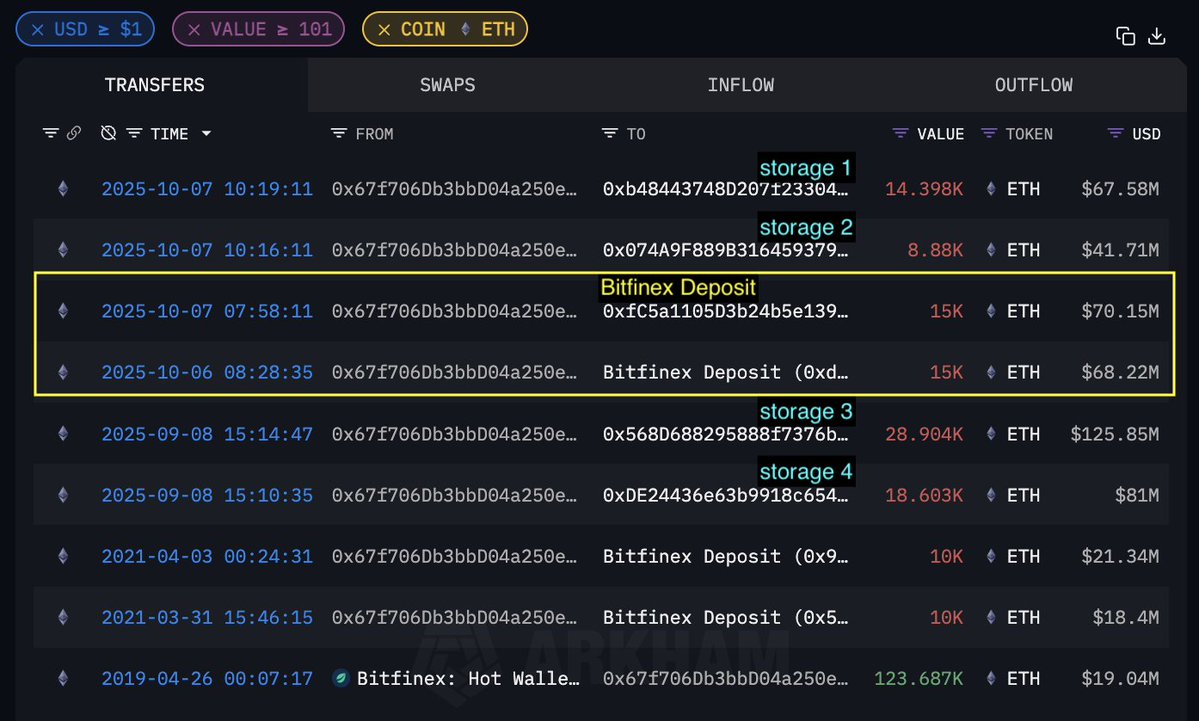Open the INFLOW tab
Image resolution: width=1199 pixels, height=721 pixels.
click(x=740, y=85)
